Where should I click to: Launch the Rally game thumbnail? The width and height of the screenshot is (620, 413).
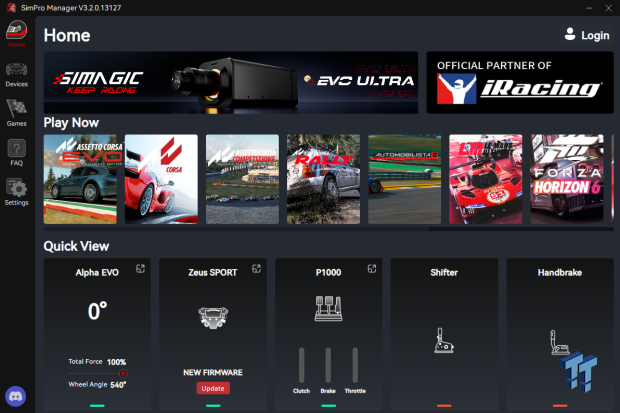tap(323, 179)
